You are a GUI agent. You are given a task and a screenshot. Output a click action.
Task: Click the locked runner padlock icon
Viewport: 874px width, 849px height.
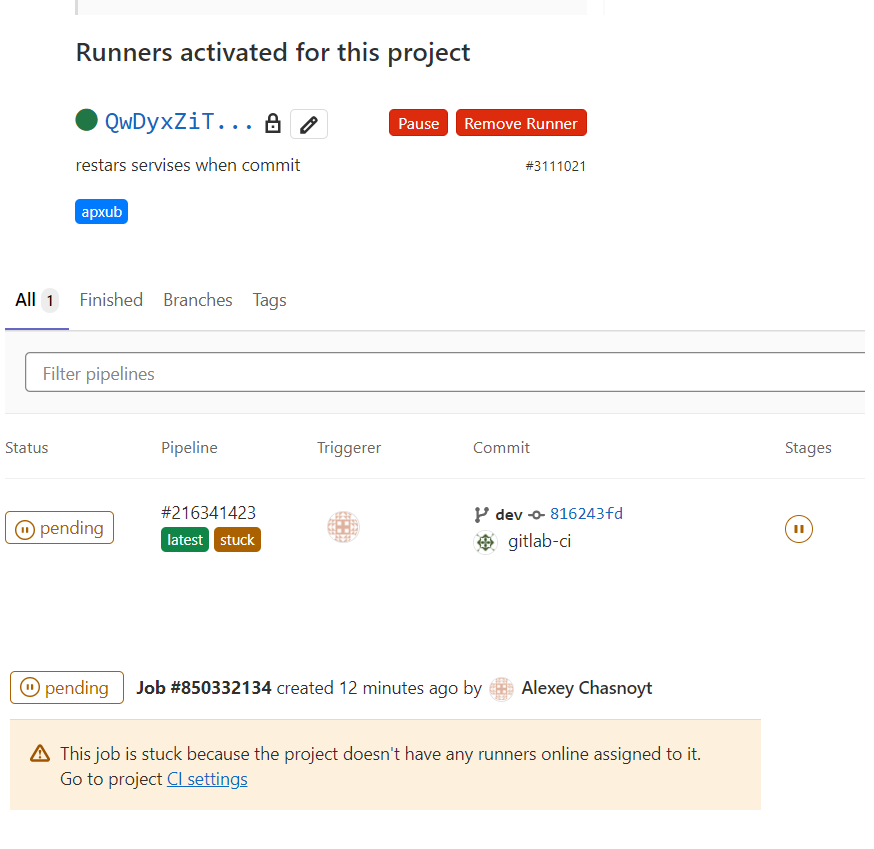(273, 123)
